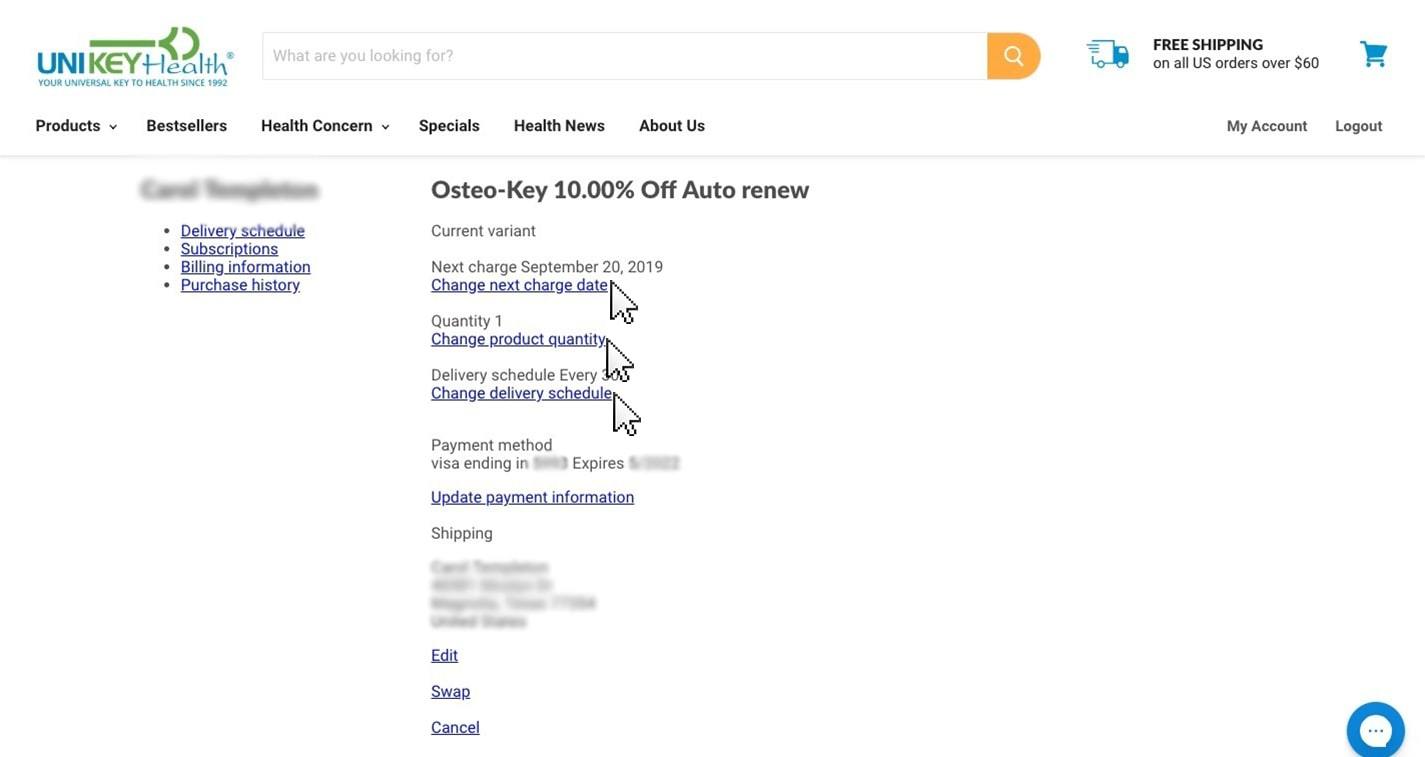
Task: Click 'Change next charge date' link
Action: point(519,285)
